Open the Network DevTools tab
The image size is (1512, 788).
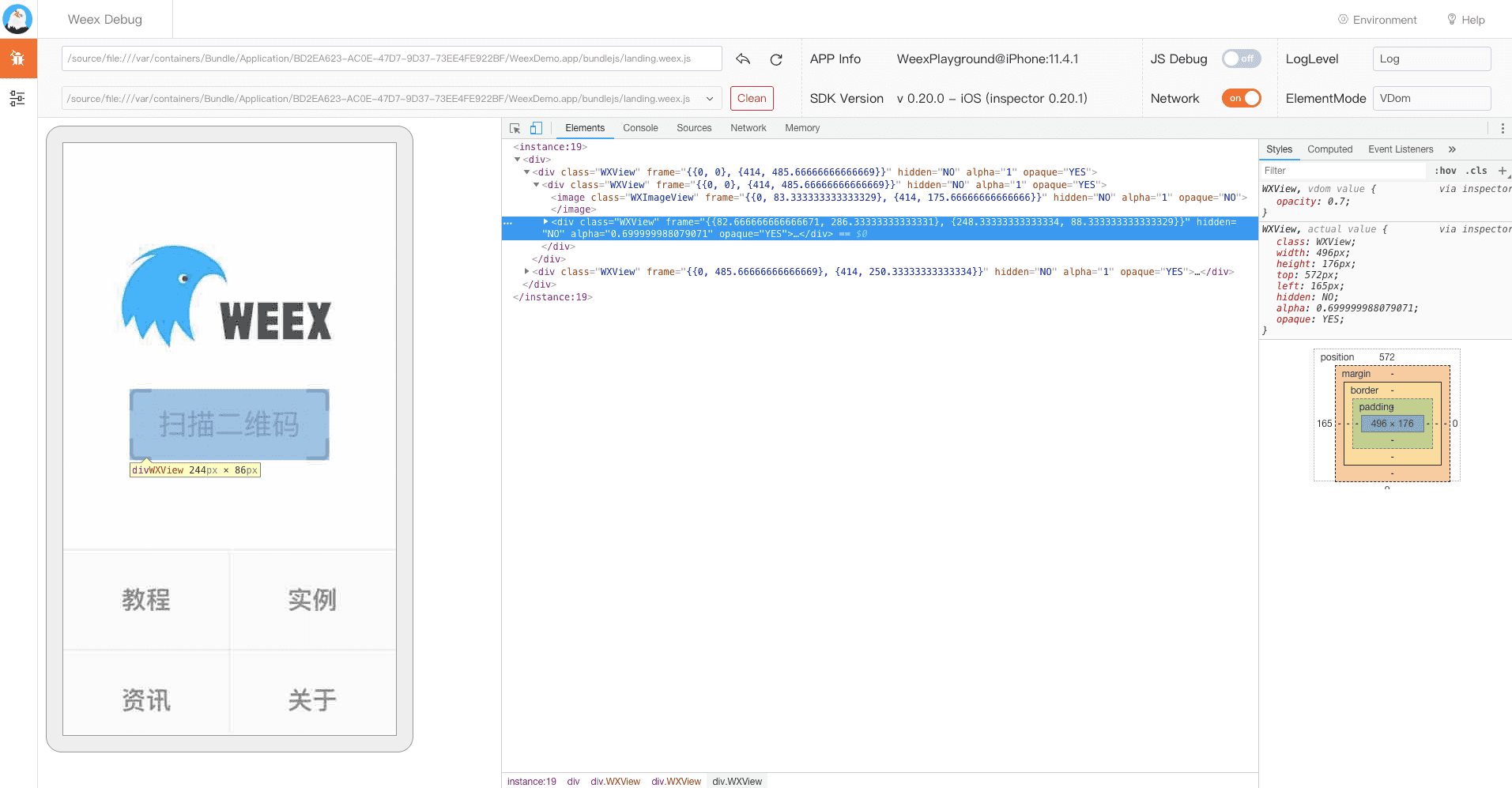748,128
